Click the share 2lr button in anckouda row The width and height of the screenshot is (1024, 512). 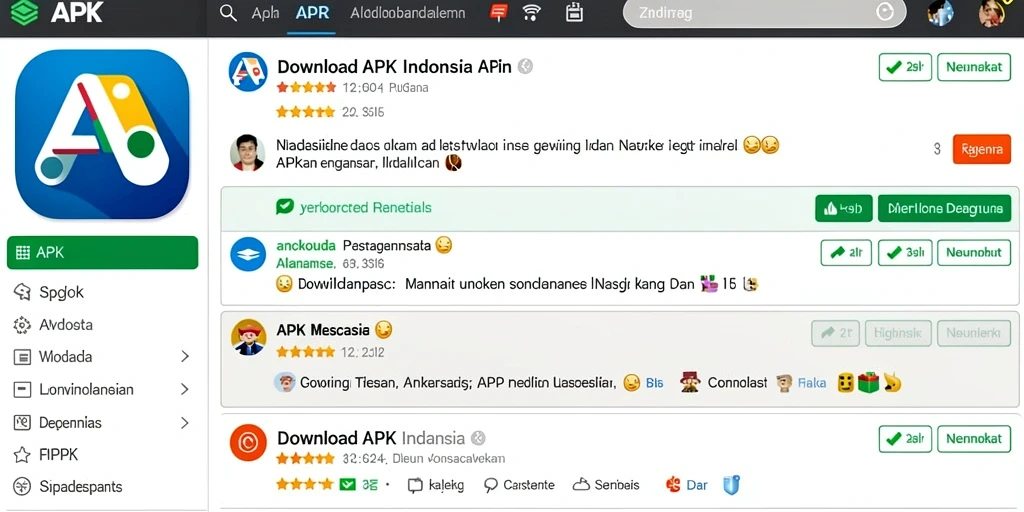coord(846,252)
